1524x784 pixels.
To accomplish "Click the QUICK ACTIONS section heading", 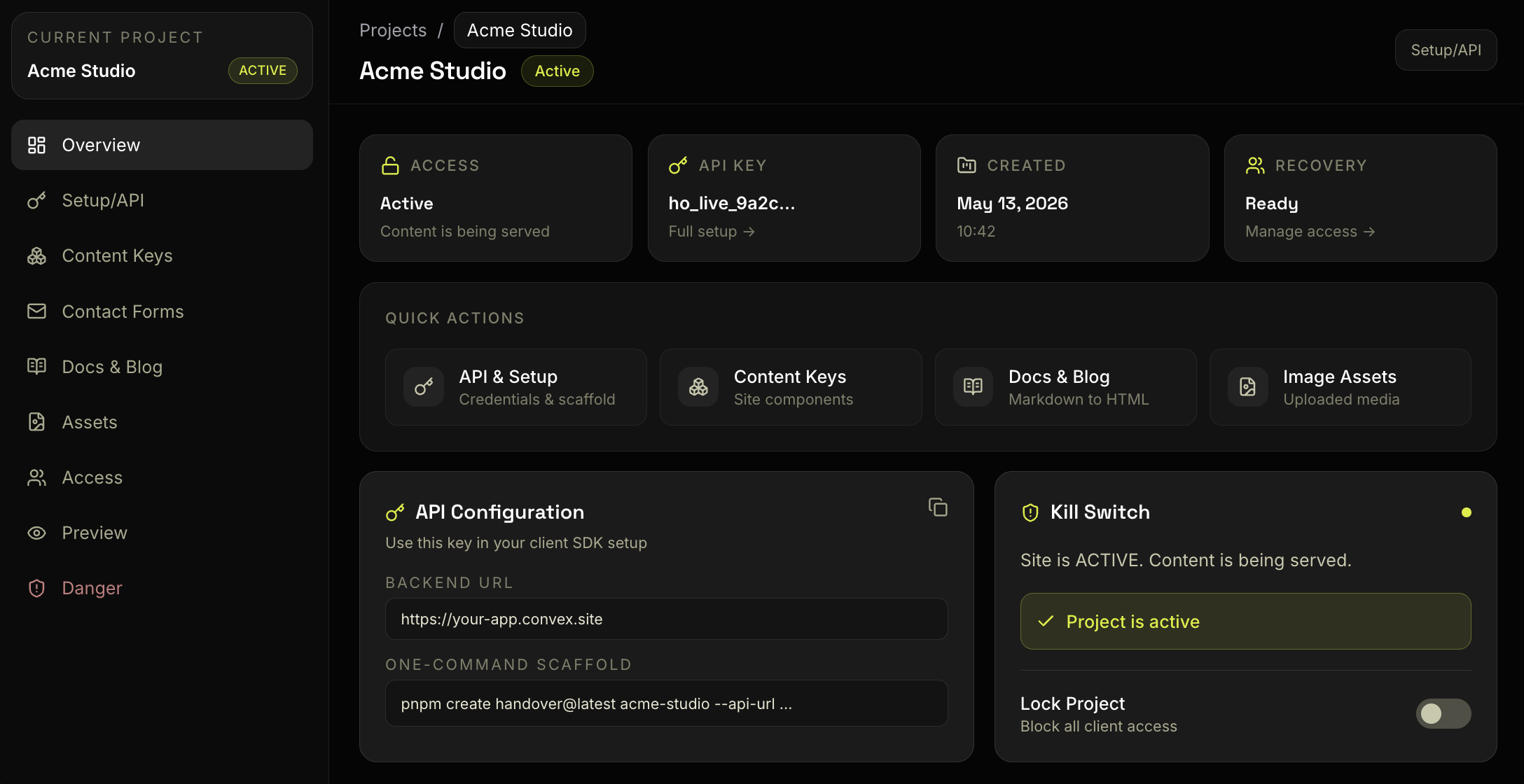I will (x=455, y=318).
